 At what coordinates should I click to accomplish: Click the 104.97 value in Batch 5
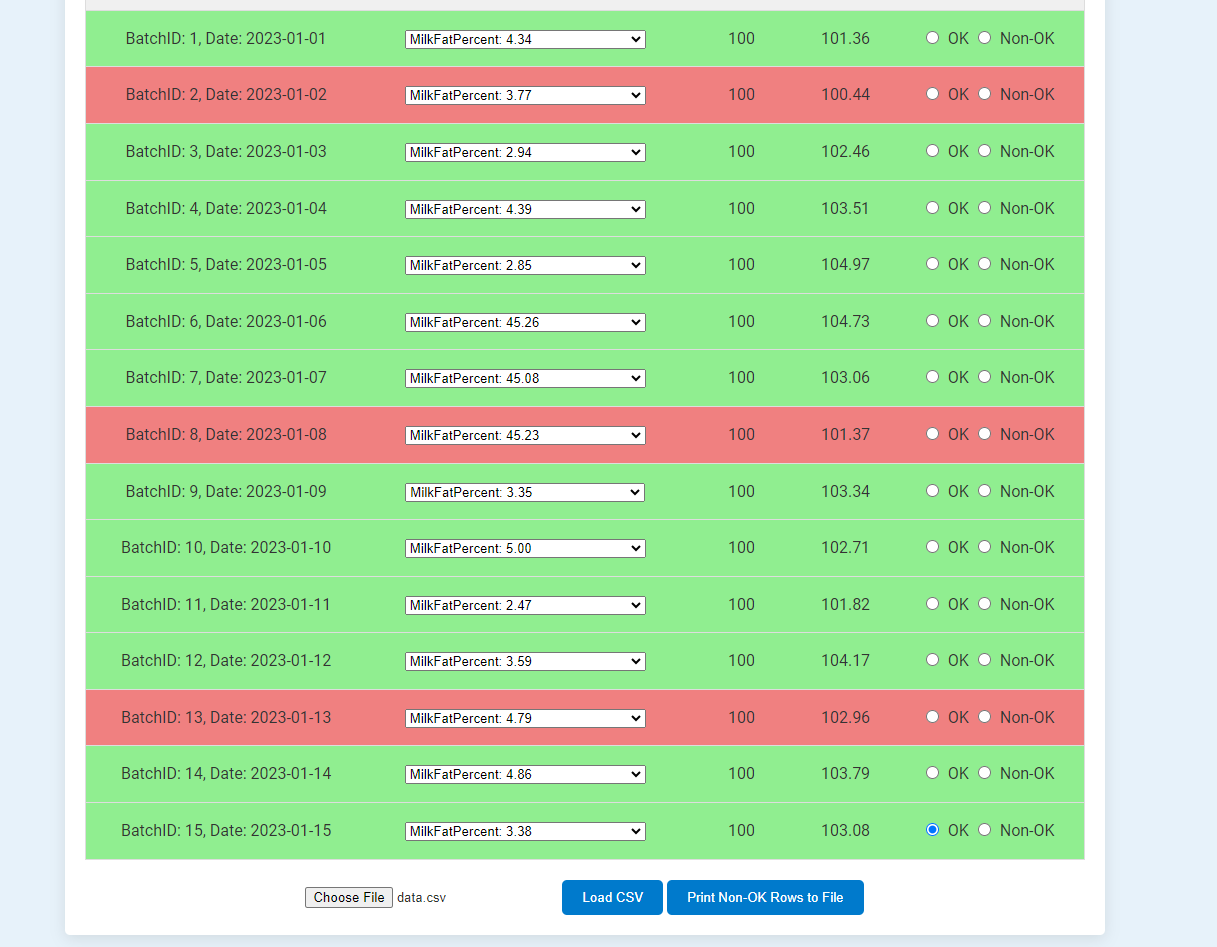pyautogui.click(x=845, y=264)
